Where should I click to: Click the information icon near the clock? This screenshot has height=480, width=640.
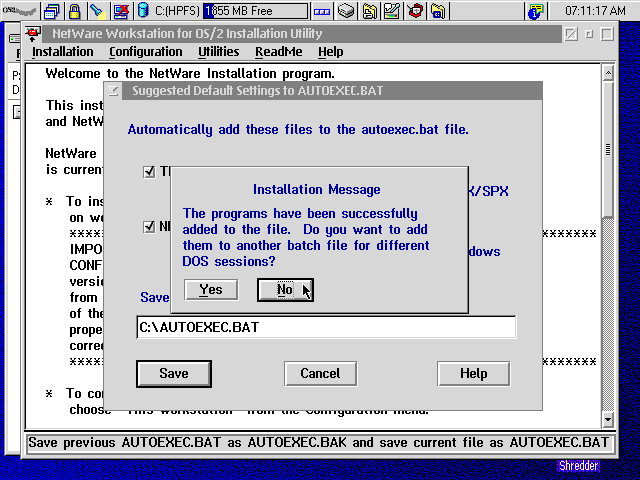(x=536, y=11)
